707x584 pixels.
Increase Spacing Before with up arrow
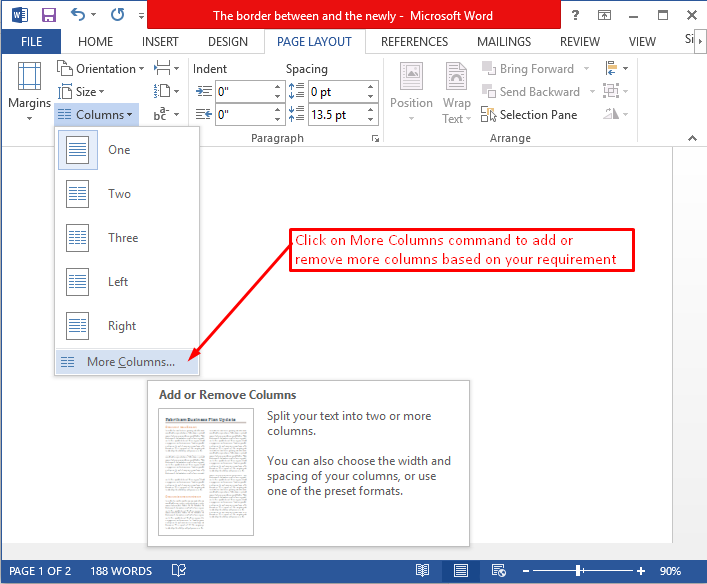(371, 87)
